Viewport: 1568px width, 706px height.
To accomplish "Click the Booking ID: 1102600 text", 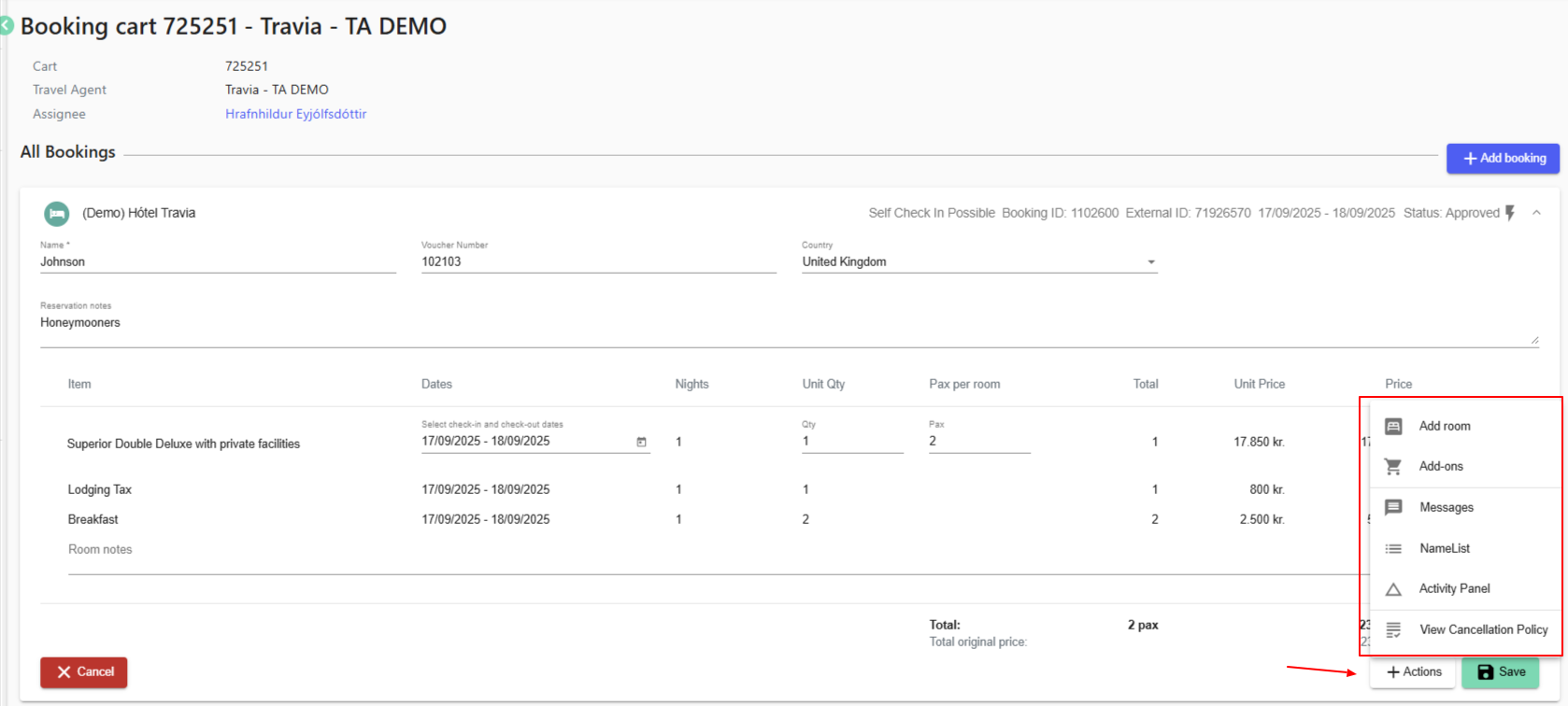I will coord(1060,213).
